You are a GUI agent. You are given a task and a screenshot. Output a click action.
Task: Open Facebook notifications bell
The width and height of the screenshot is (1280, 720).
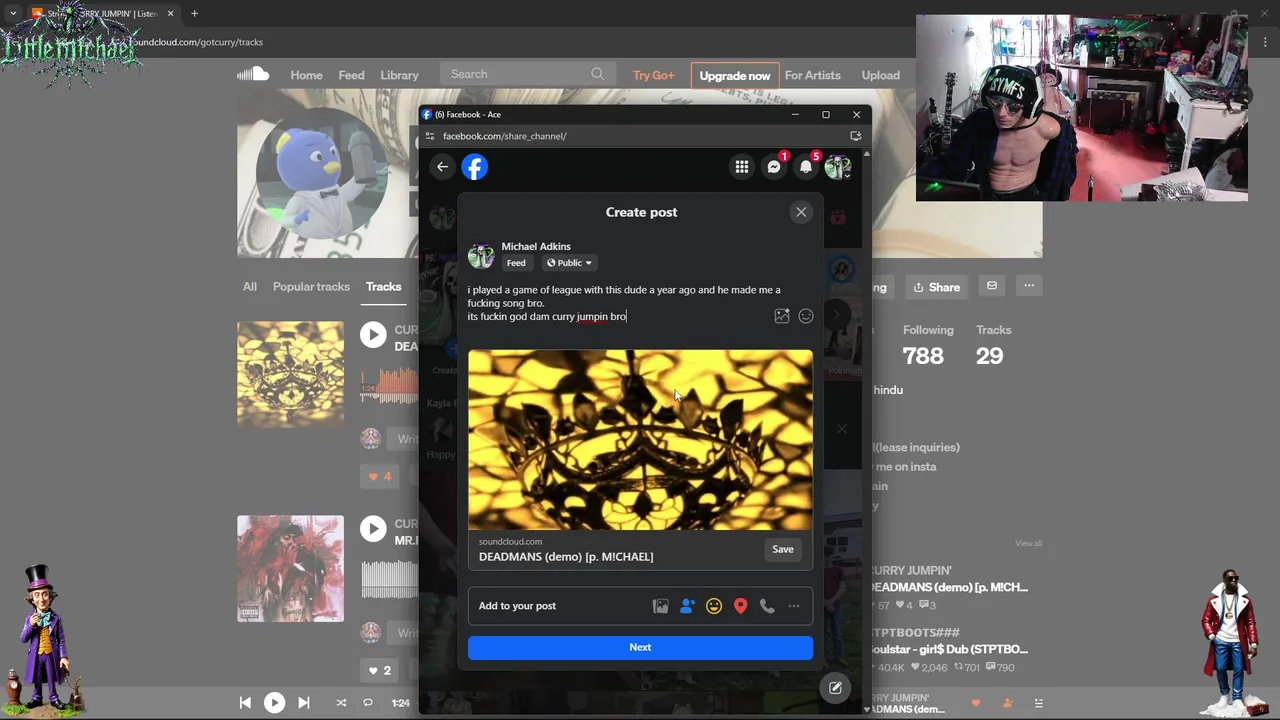point(806,167)
